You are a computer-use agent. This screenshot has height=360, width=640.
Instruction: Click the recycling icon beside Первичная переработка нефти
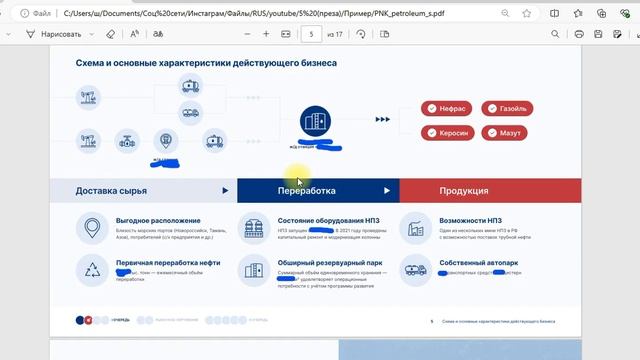pyautogui.click(x=92, y=270)
